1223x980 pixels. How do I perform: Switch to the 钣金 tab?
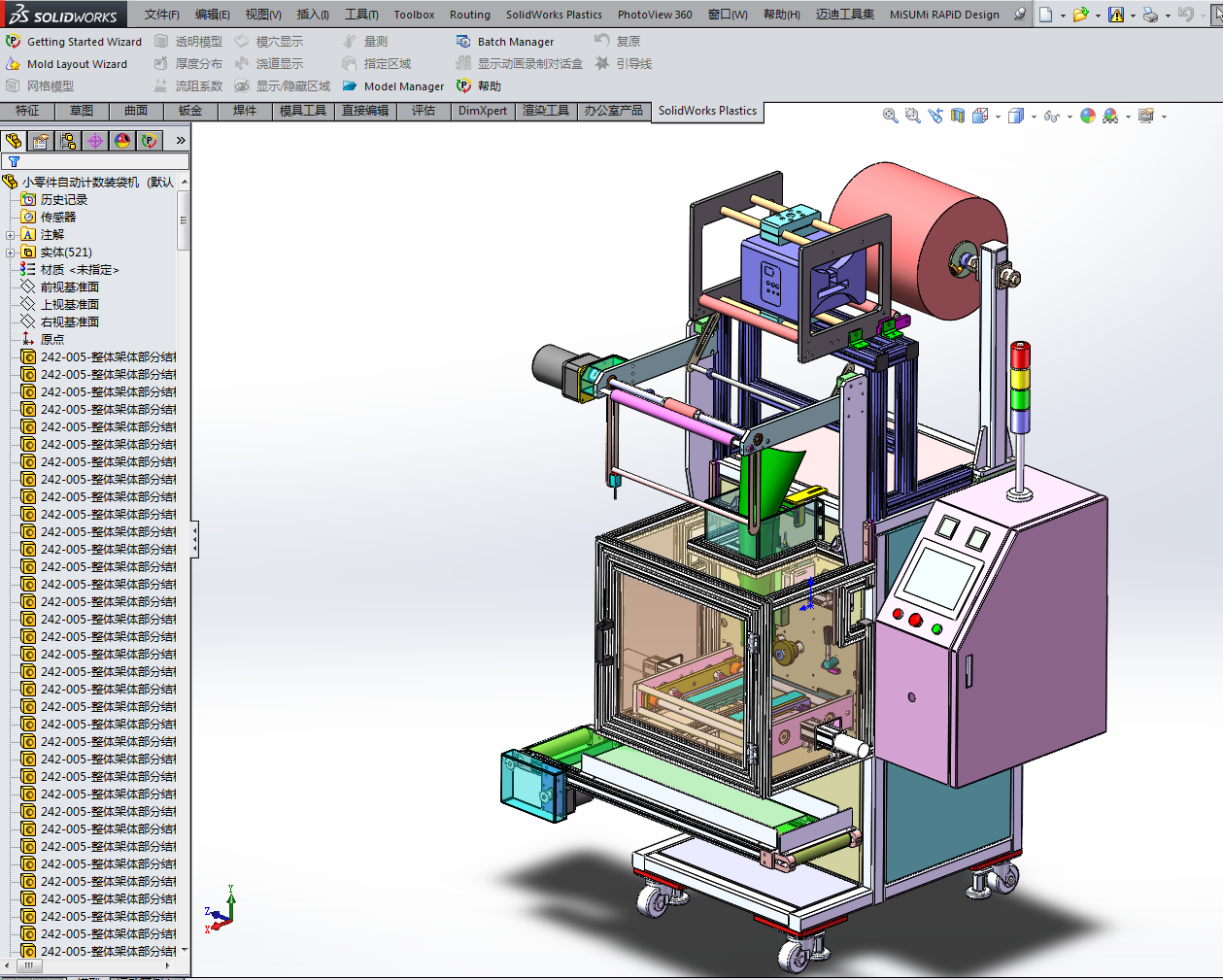(x=190, y=111)
